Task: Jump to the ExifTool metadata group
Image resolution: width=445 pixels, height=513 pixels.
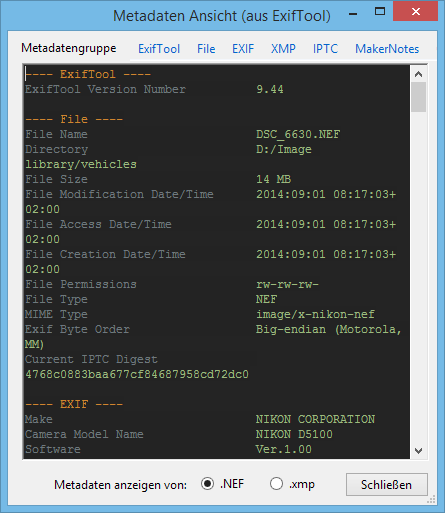Action: pyautogui.click(x=159, y=49)
